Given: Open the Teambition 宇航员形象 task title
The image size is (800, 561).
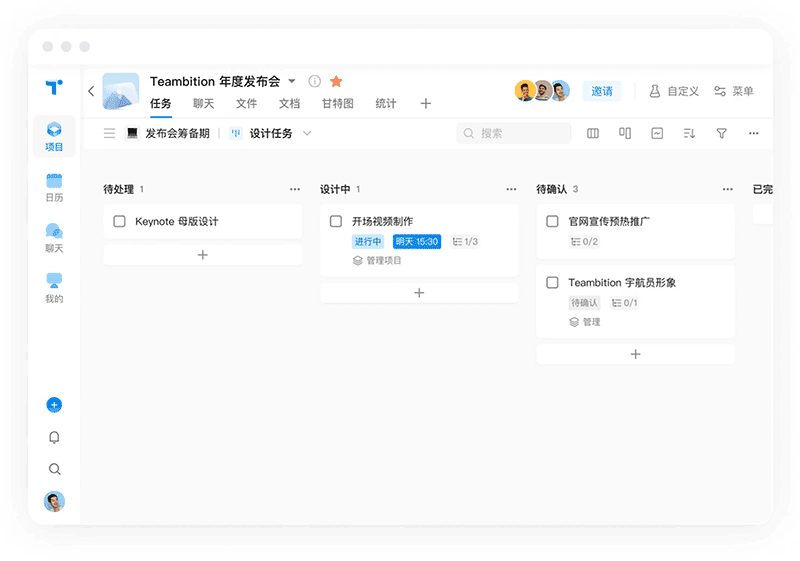Looking at the screenshot, I should pos(622,283).
